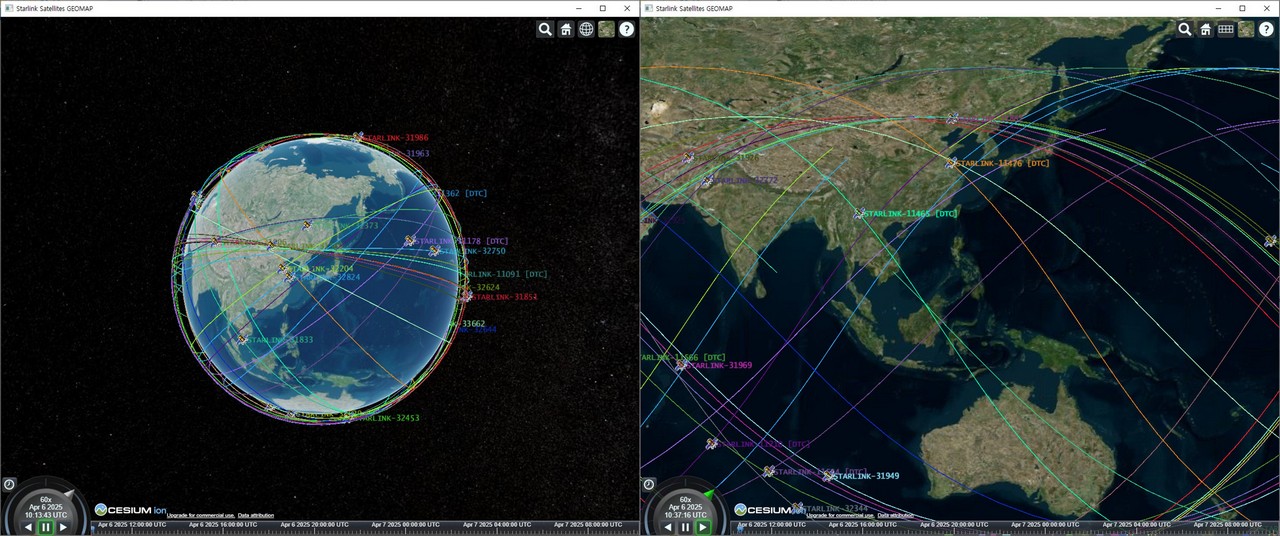Select the STARLINK-32750 satellite on the globe

435,251
